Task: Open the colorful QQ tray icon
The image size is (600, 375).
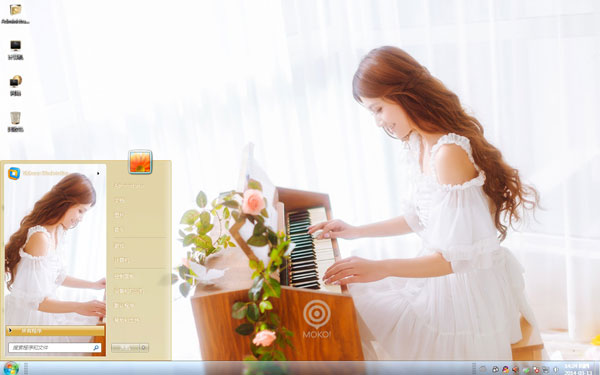Action: 506,370
